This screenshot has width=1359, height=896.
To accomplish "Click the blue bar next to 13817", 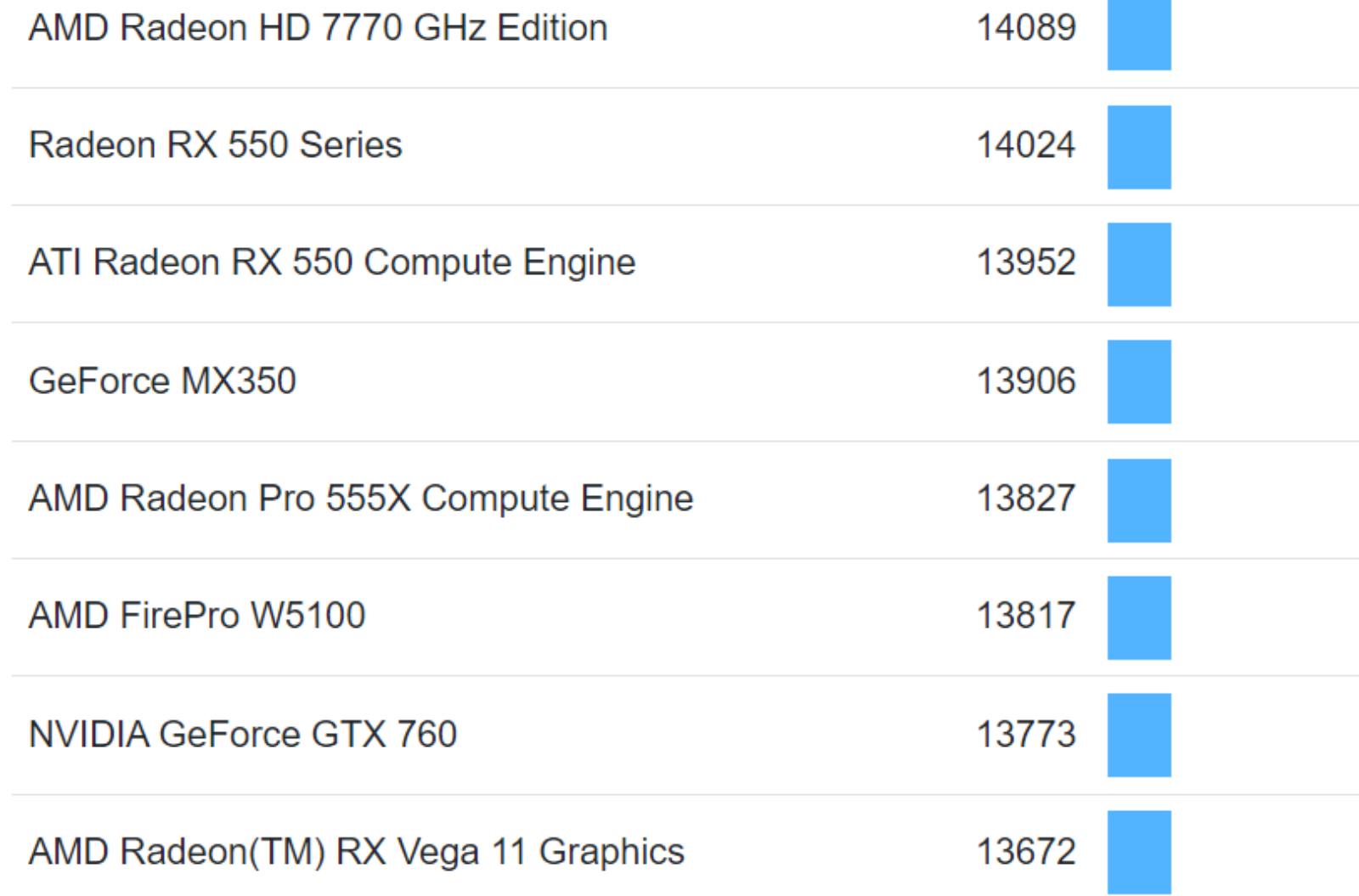I will pos(1138,617).
